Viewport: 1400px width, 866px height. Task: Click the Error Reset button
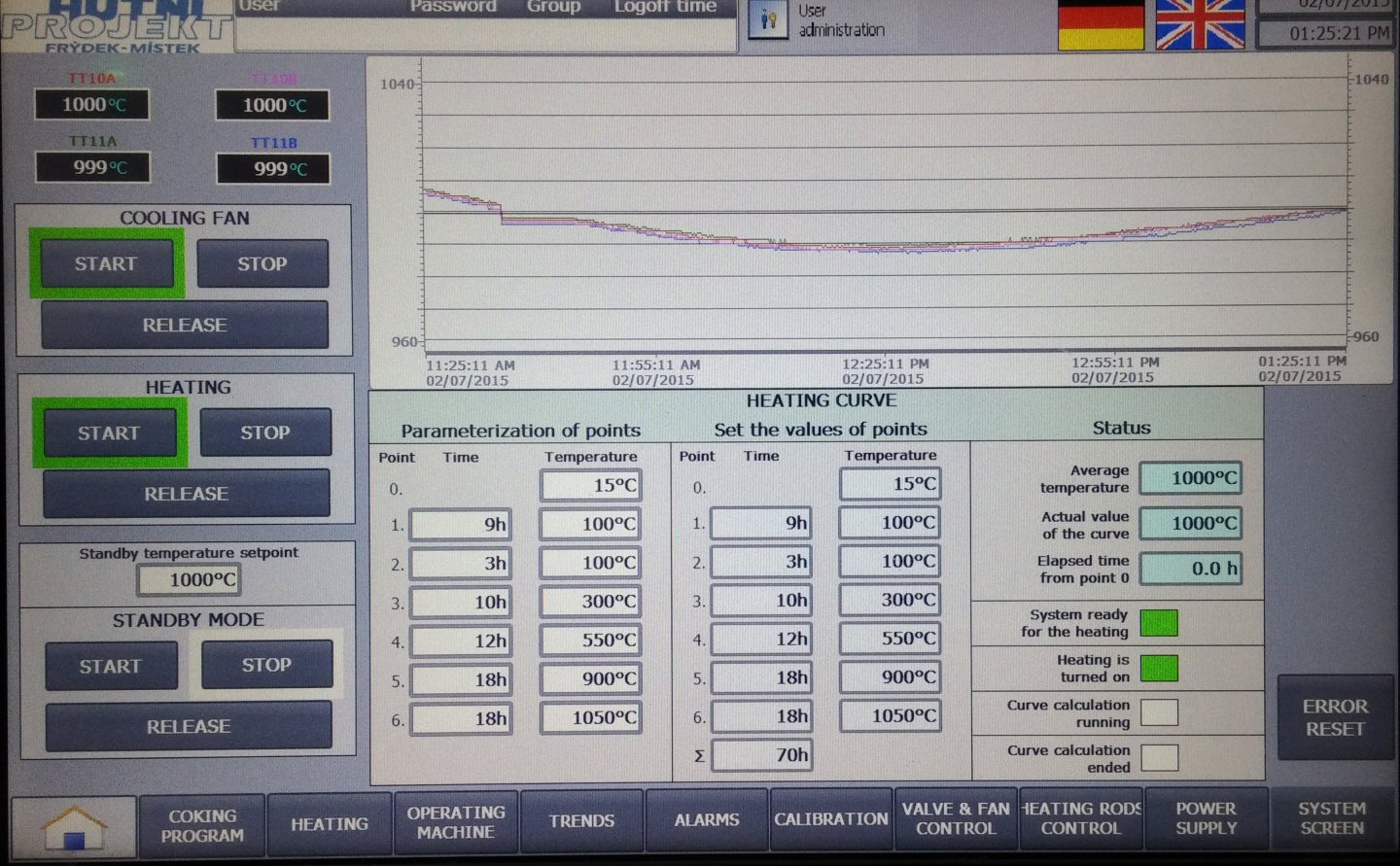click(1335, 717)
